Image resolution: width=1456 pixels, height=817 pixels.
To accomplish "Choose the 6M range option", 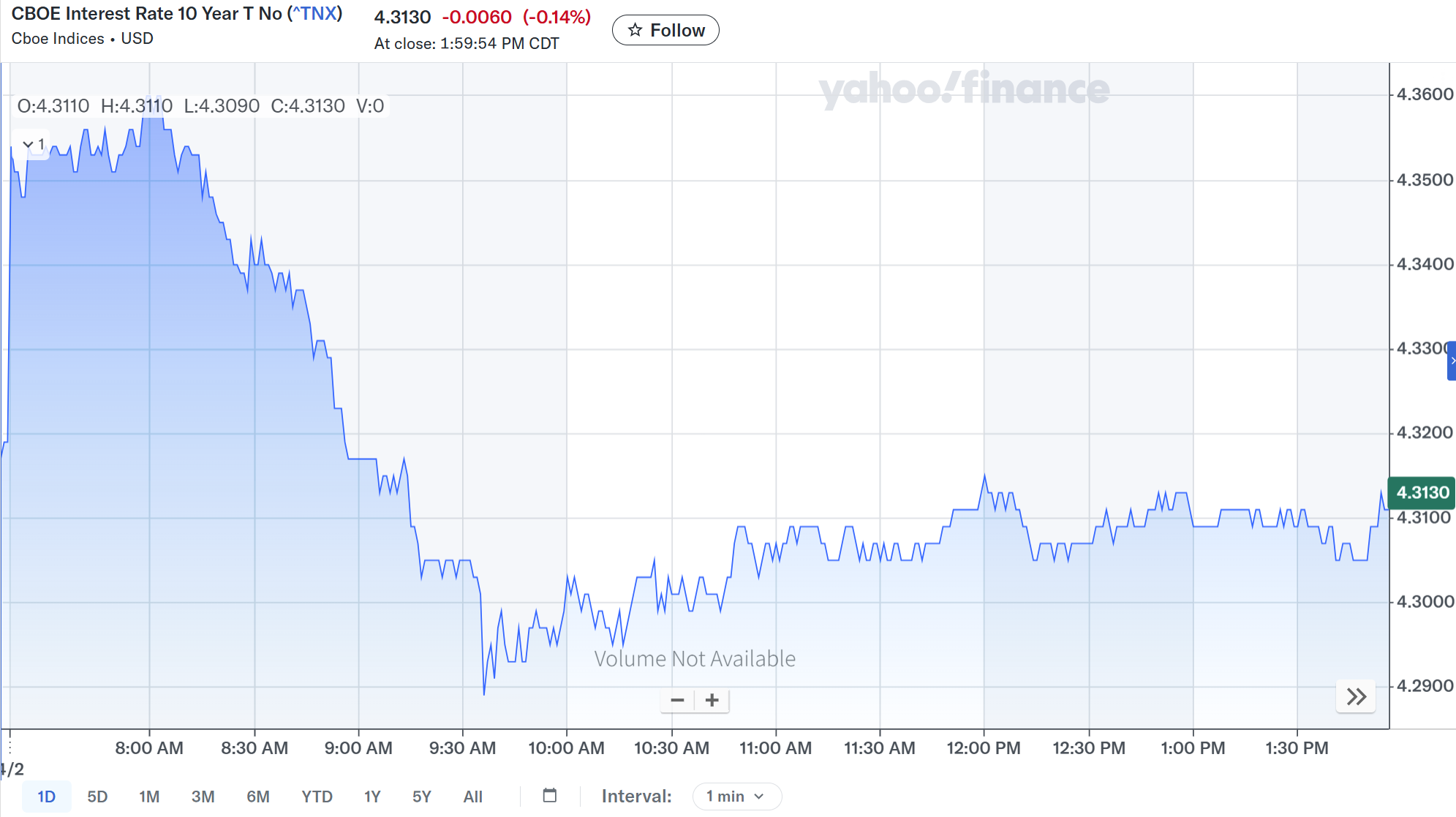I will tap(257, 796).
